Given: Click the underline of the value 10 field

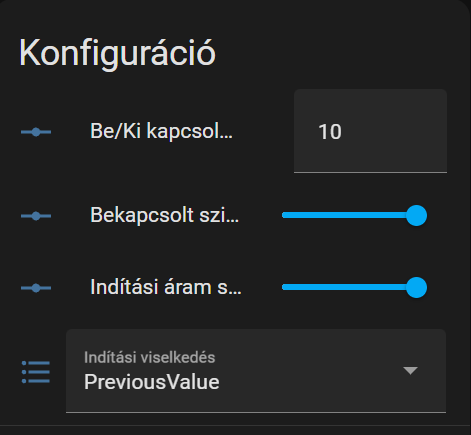Looking at the screenshot, I should [370, 172].
